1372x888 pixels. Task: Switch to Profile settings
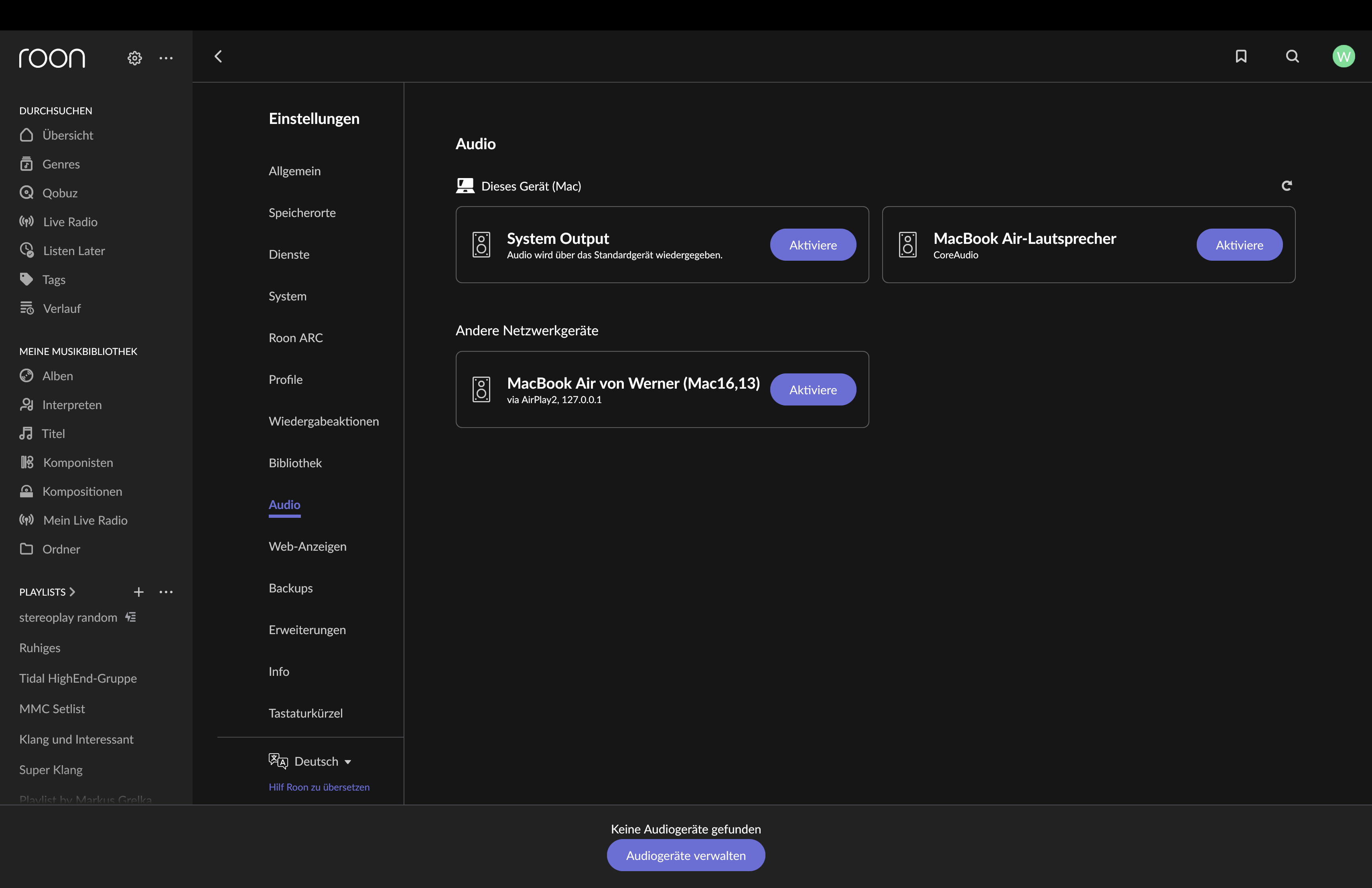285,379
